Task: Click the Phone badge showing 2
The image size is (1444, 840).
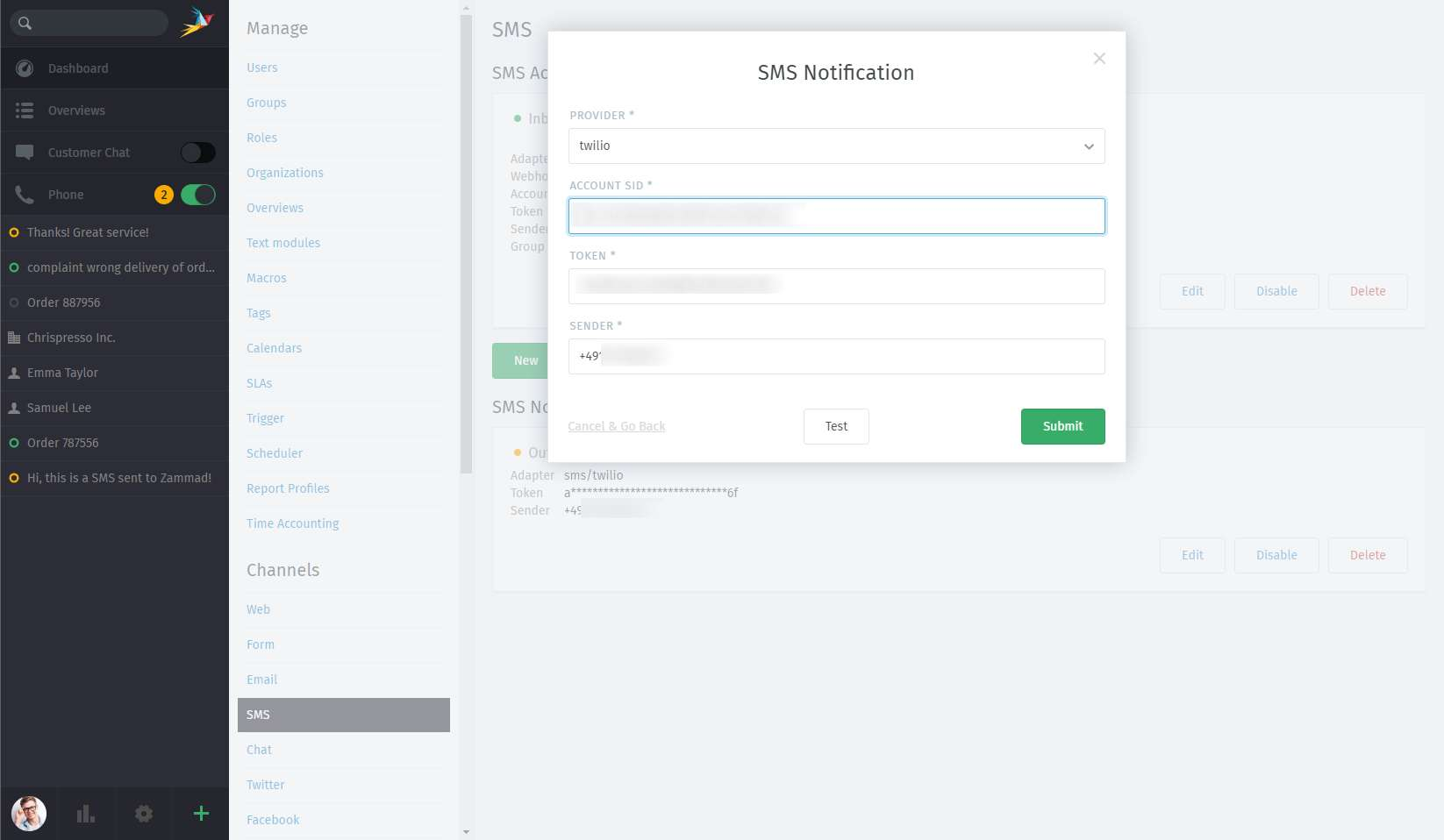Action: [x=163, y=195]
